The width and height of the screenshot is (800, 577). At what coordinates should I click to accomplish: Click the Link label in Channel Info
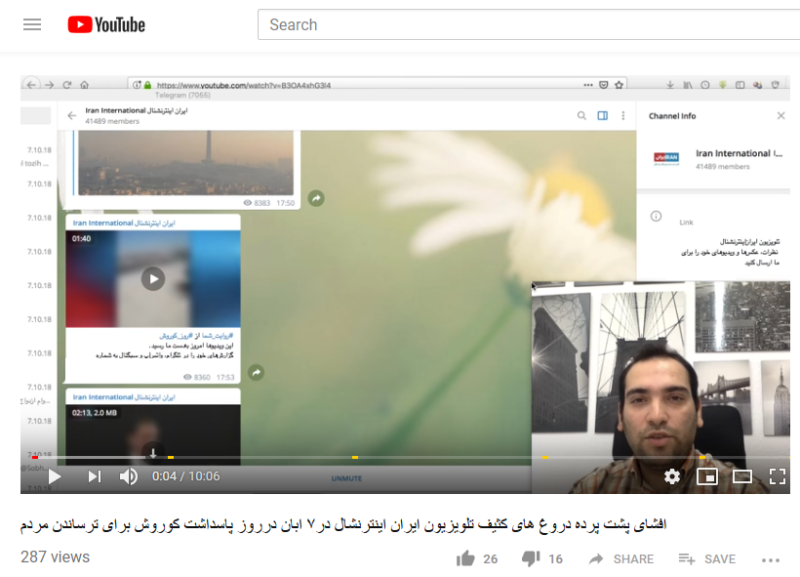[686, 222]
